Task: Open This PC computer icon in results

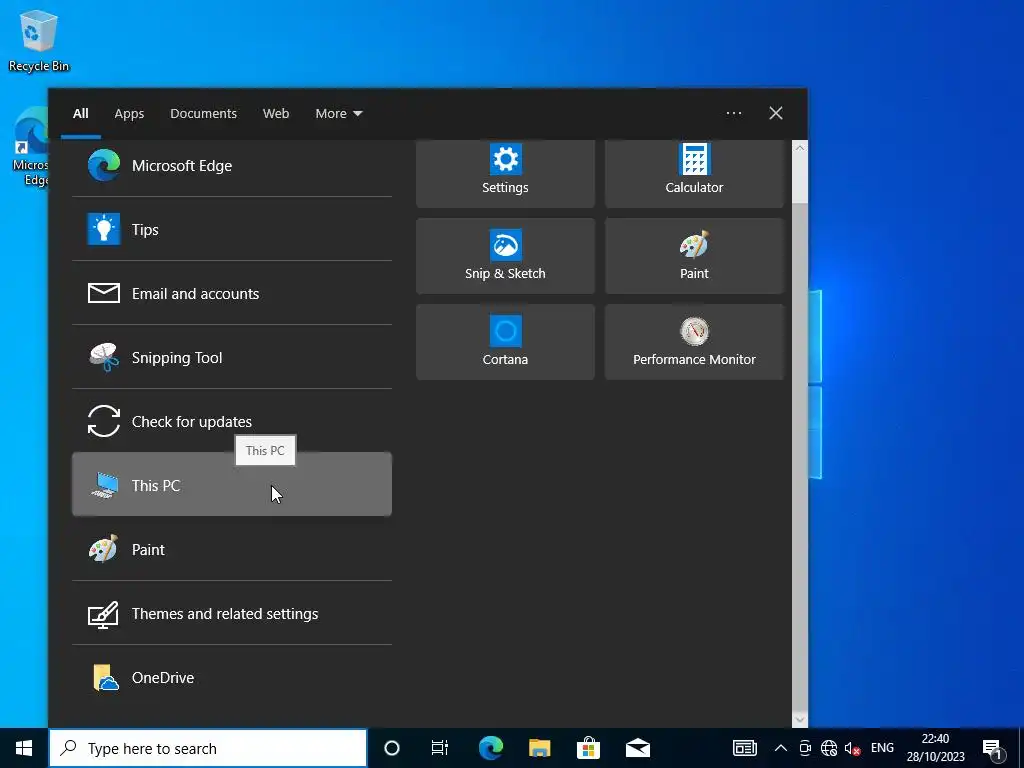Action: tap(104, 485)
